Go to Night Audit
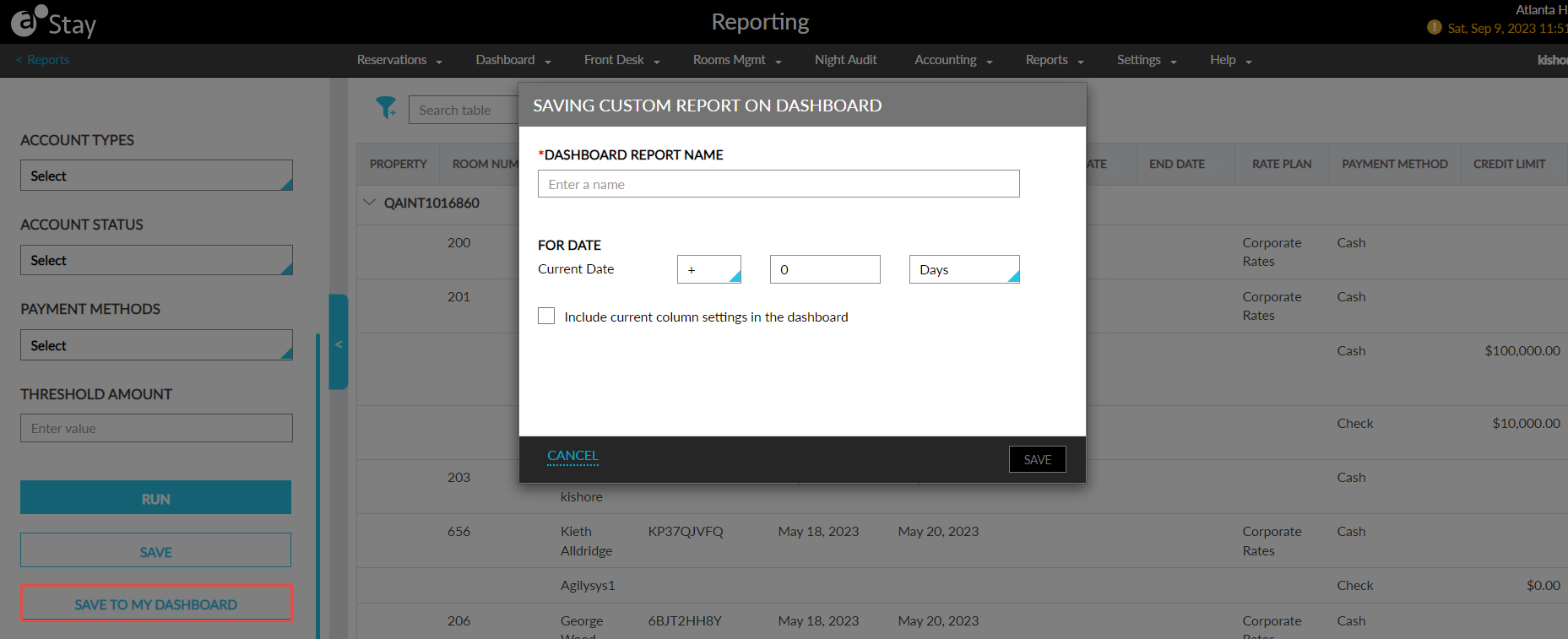1568x639 pixels. pos(845,60)
